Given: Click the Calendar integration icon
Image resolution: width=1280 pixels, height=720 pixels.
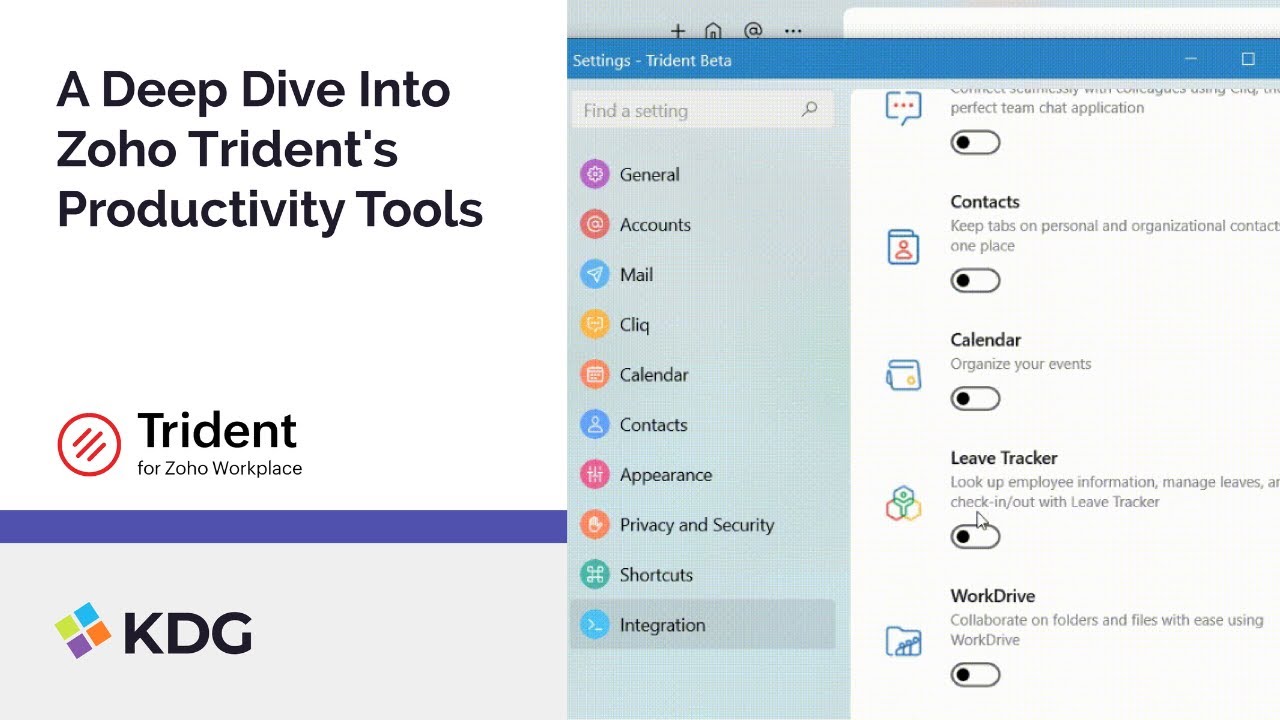Looking at the screenshot, I should (903, 375).
